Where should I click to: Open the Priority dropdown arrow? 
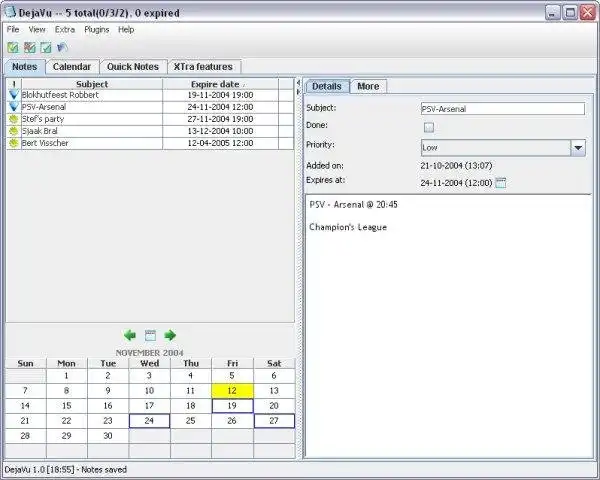pos(578,148)
